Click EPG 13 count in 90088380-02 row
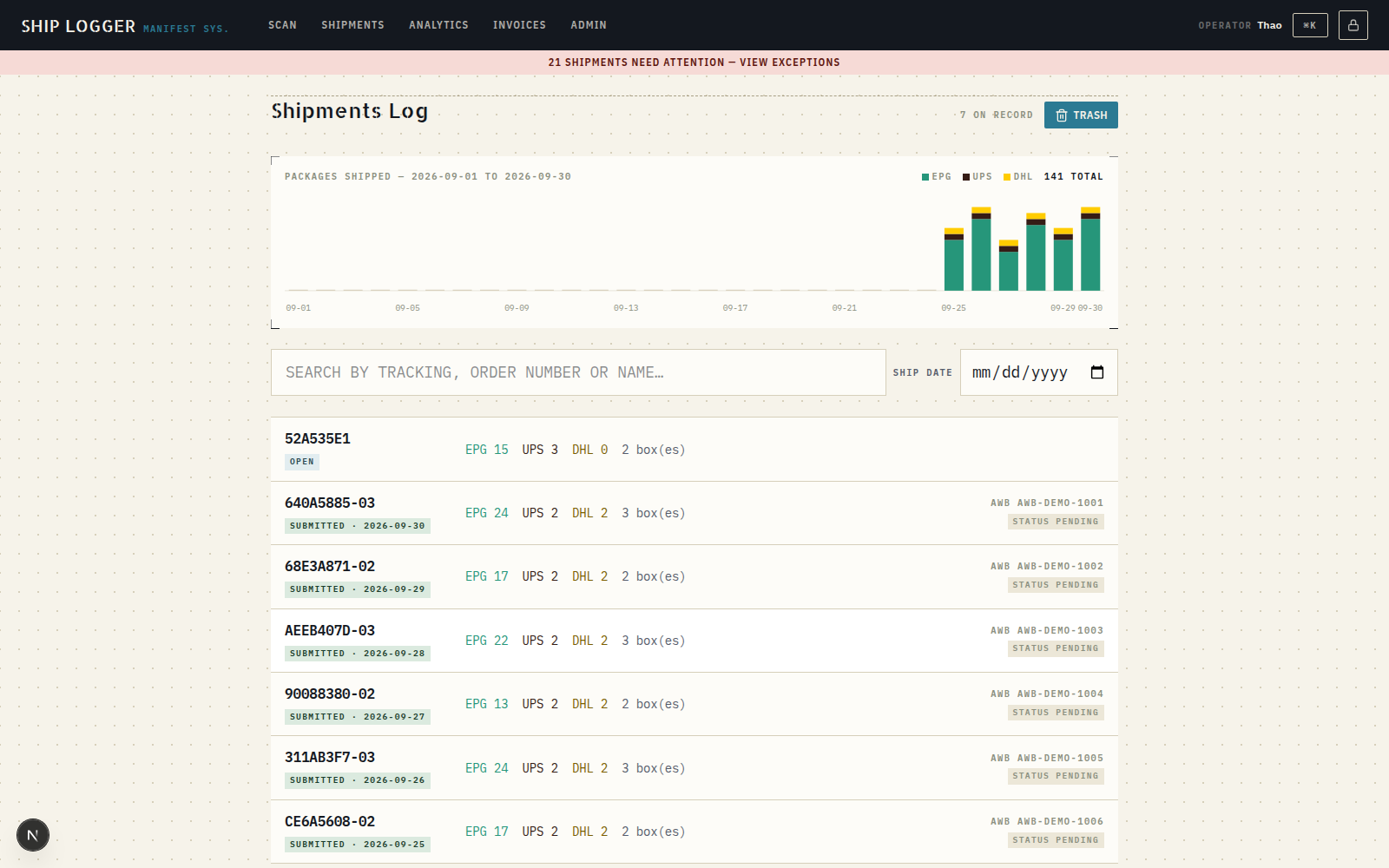Image resolution: width=1389 pixels, height=868 pixels. coord(487,704)
